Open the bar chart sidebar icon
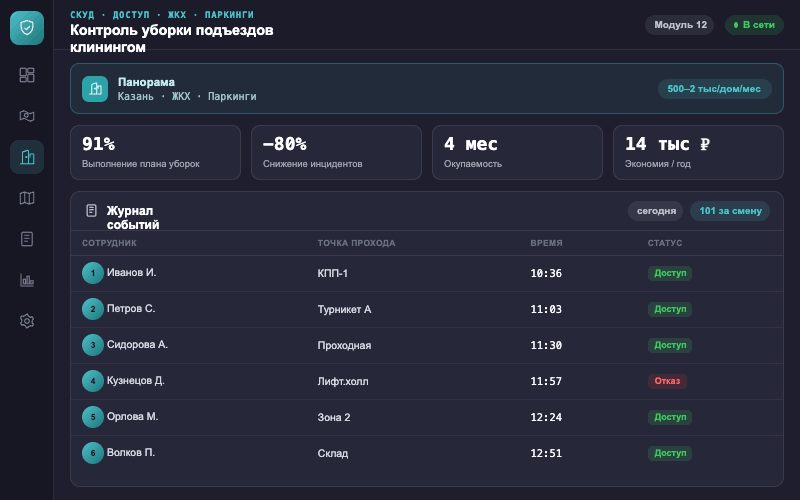 27,280
